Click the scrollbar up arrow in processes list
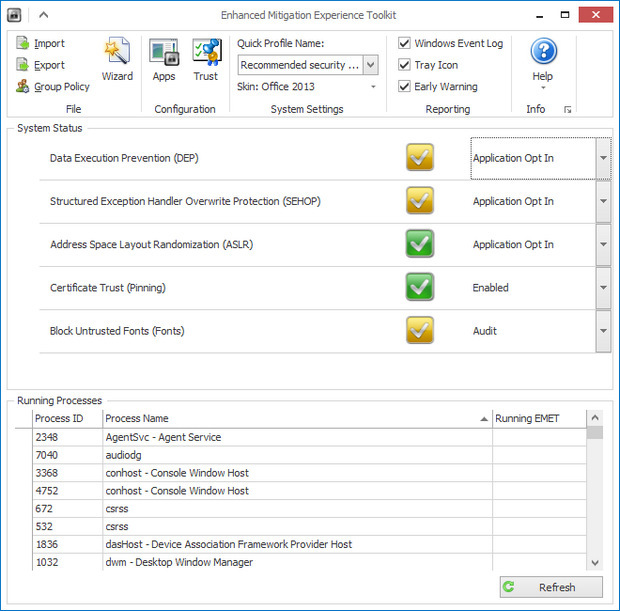Image resolution: width=620 pixels, height=611 pixels. coord(595,418)
